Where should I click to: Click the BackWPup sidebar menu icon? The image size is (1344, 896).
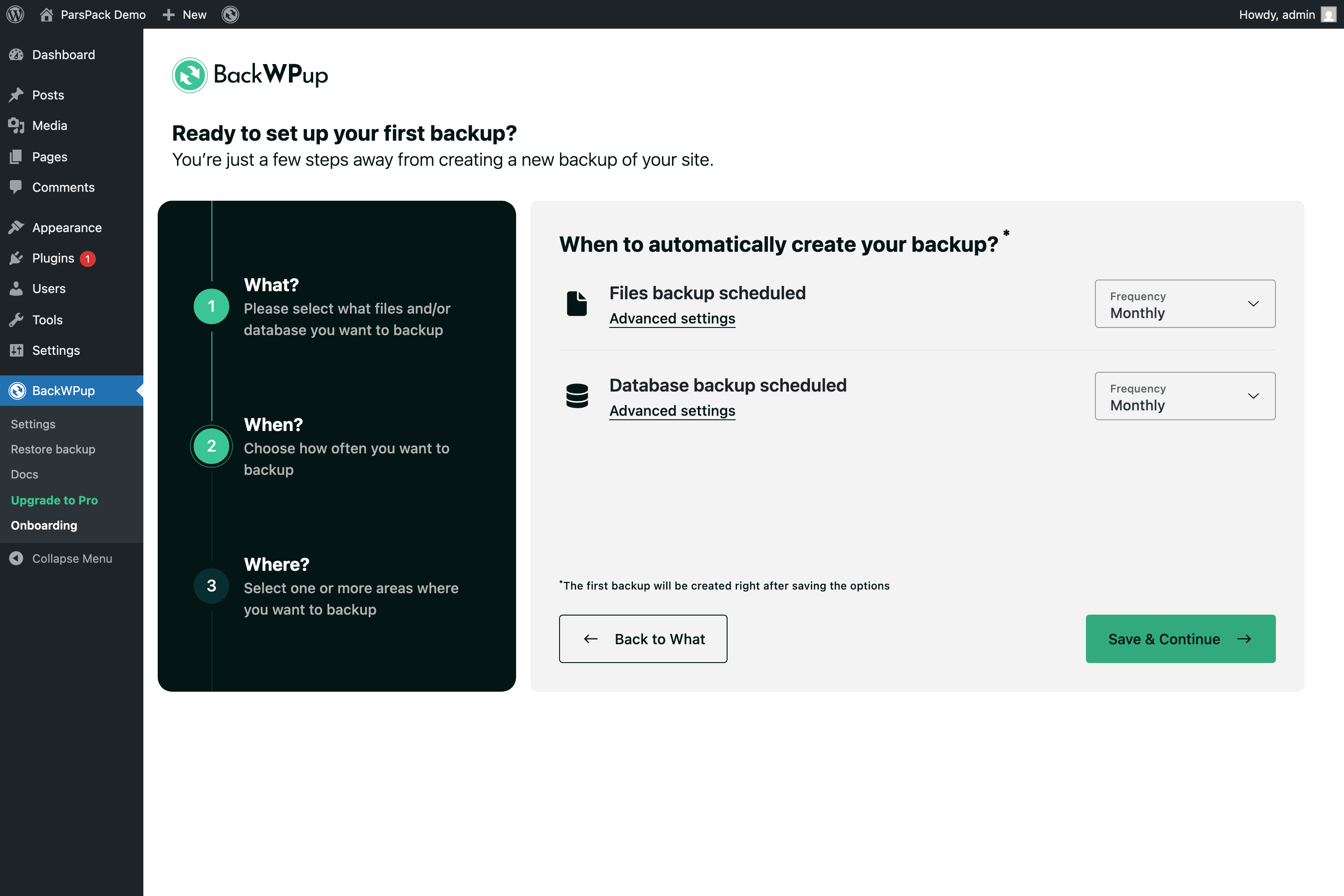(x=17, y=391)
